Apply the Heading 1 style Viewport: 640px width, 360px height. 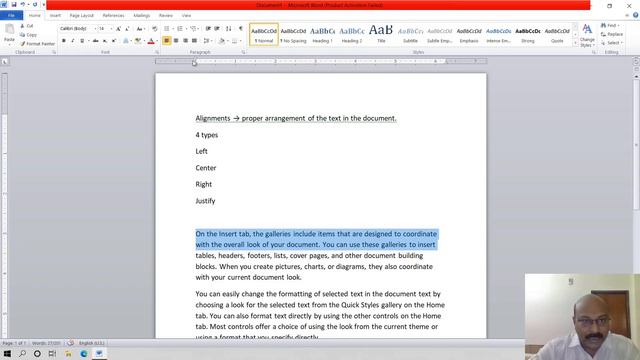pos(322,35)
